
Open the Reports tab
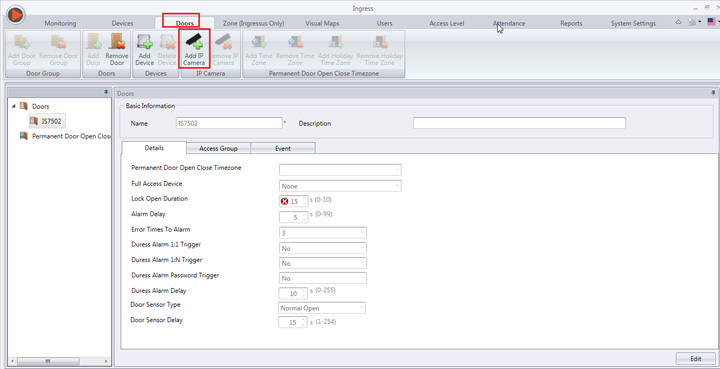point(571,23)
